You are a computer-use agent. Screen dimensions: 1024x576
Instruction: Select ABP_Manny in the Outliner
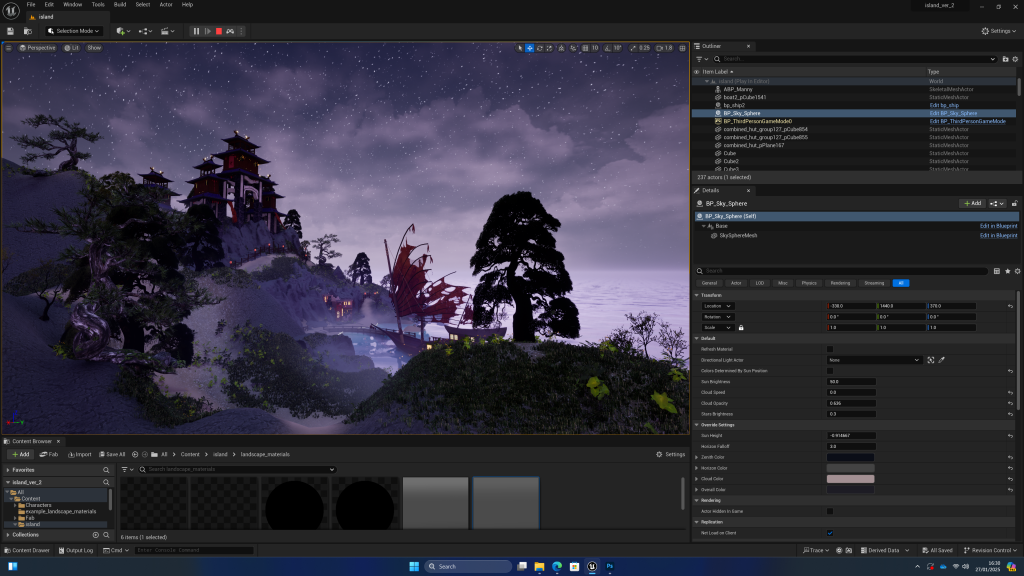pyautogui.click(x=738, y=89)
